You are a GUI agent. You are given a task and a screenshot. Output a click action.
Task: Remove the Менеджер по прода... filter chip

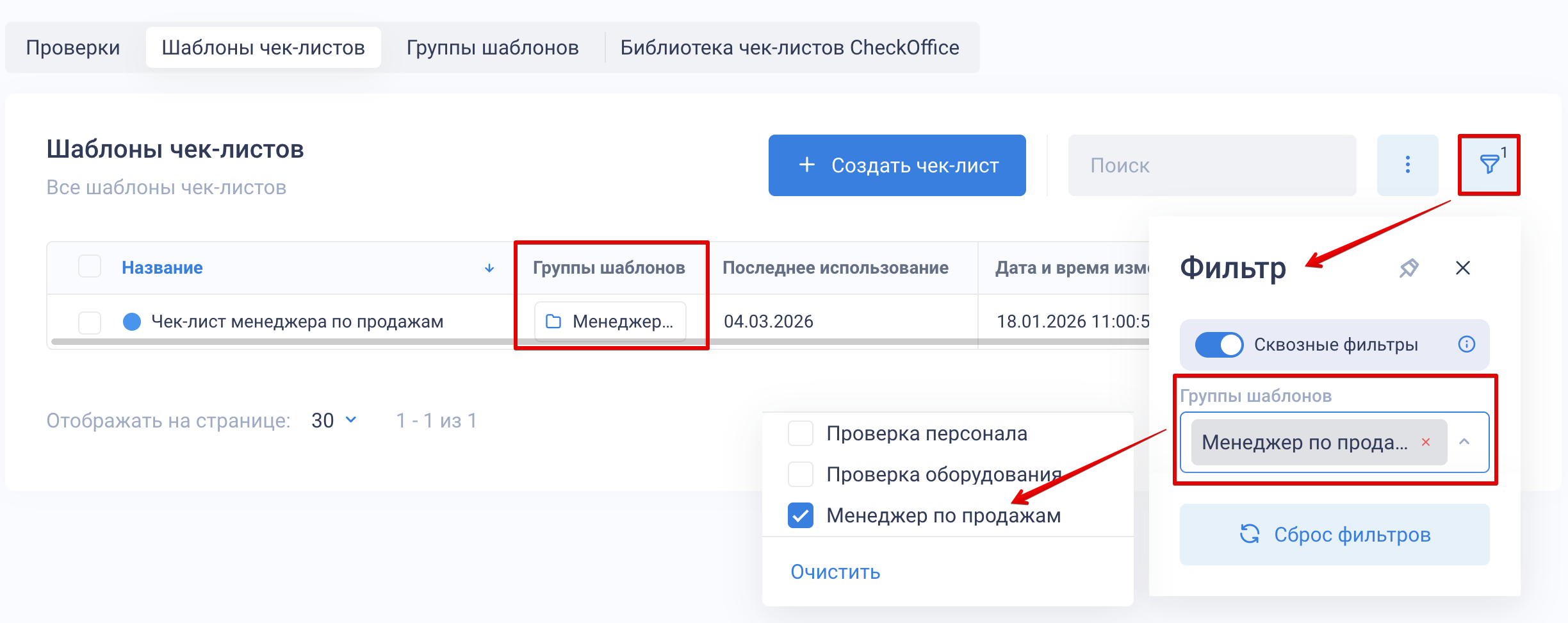1426,442
